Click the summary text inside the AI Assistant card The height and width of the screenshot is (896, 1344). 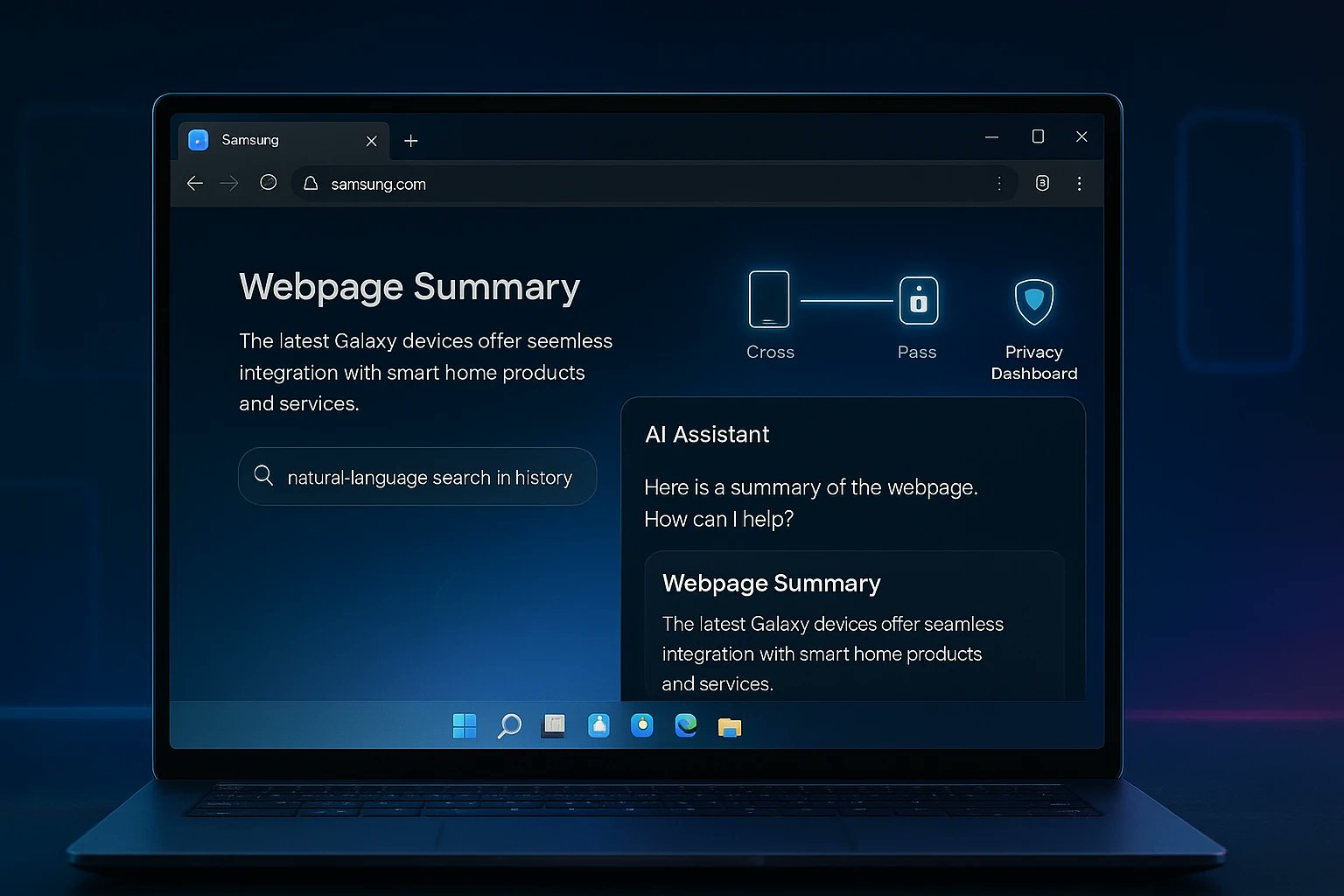[832, 654]
